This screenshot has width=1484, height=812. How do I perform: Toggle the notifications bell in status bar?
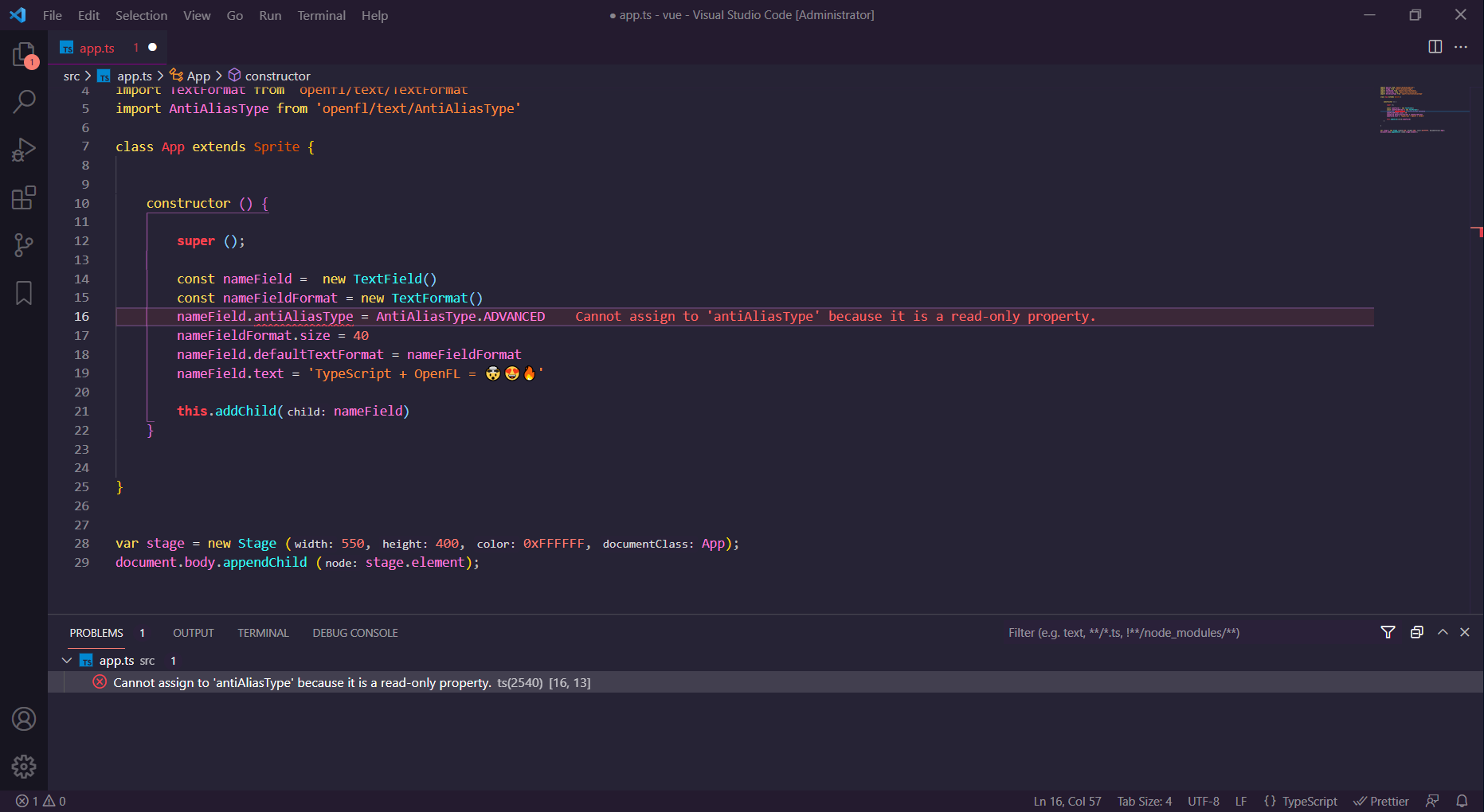click(1462, 801)
